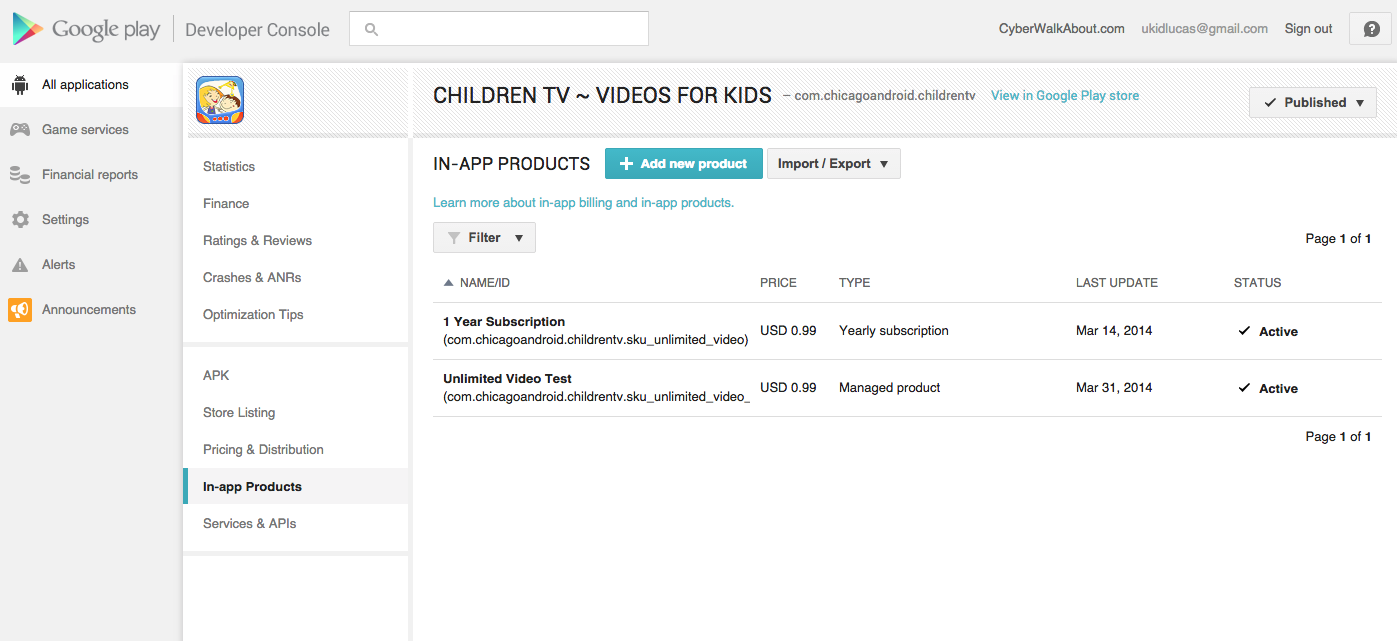The height and width of the screenshot is (641, 1397).
Task: Open Announcements in the sidebar
Action: [90, 310]
